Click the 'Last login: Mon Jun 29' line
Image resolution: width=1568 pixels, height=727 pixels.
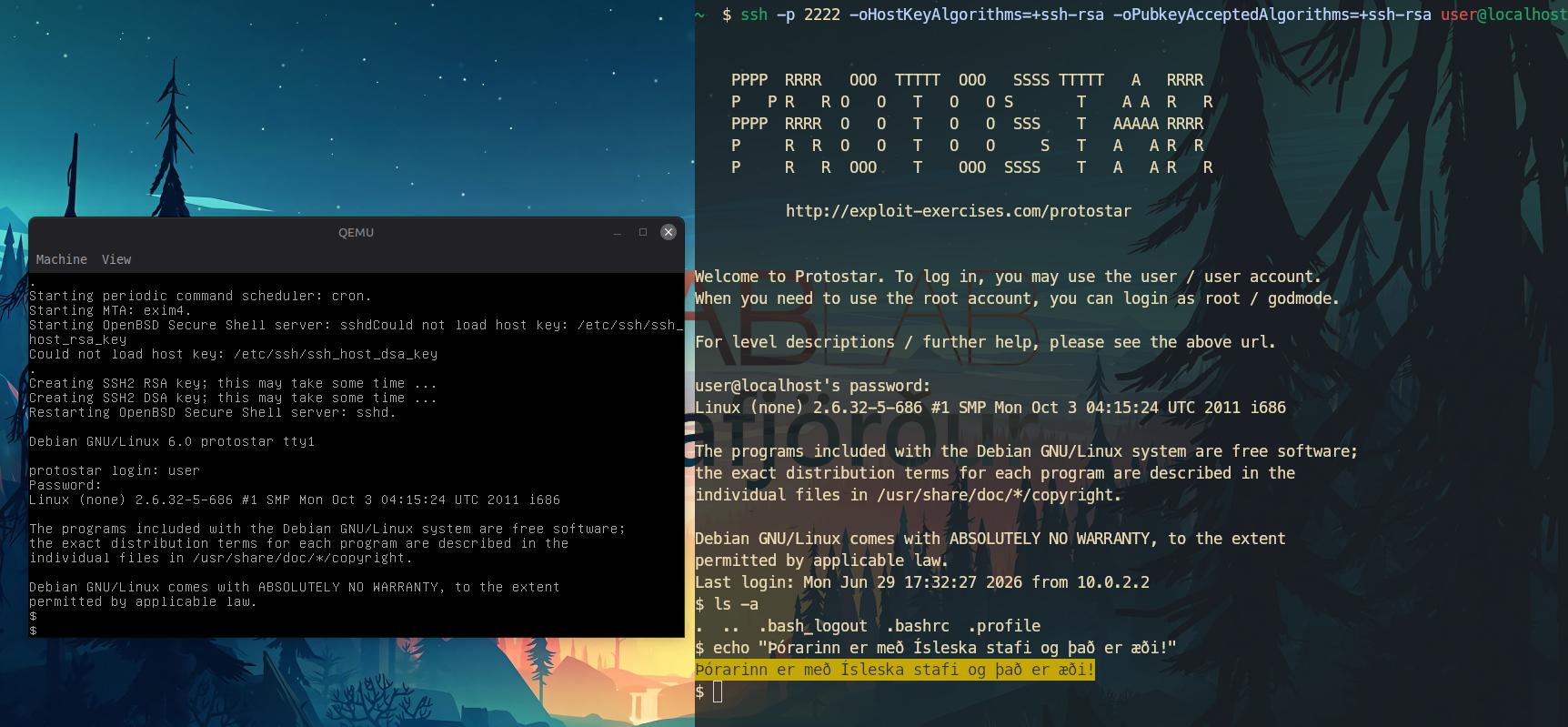pyautogui.click(x=922, y=582)
